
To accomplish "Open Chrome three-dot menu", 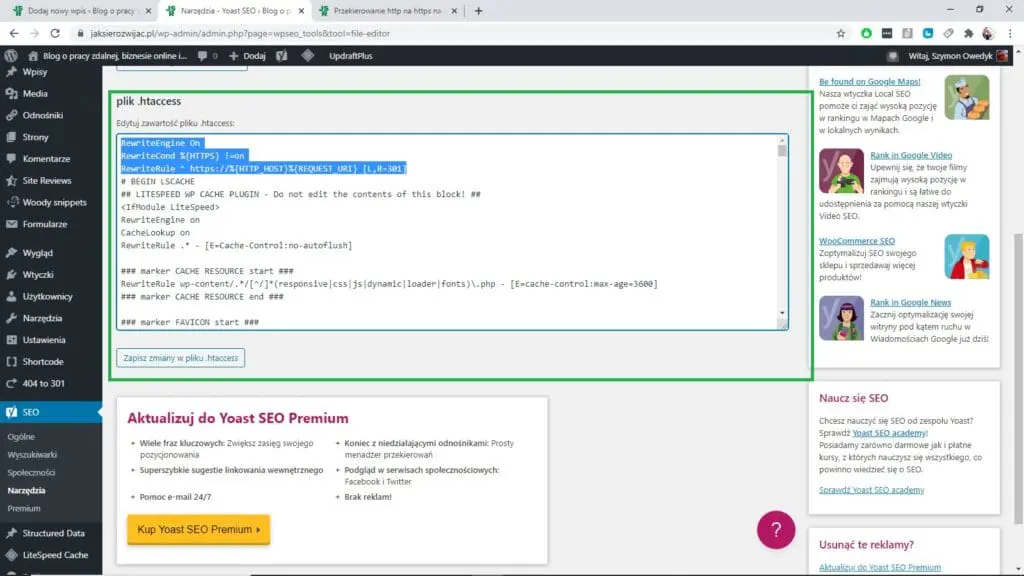I will 1010,33.
